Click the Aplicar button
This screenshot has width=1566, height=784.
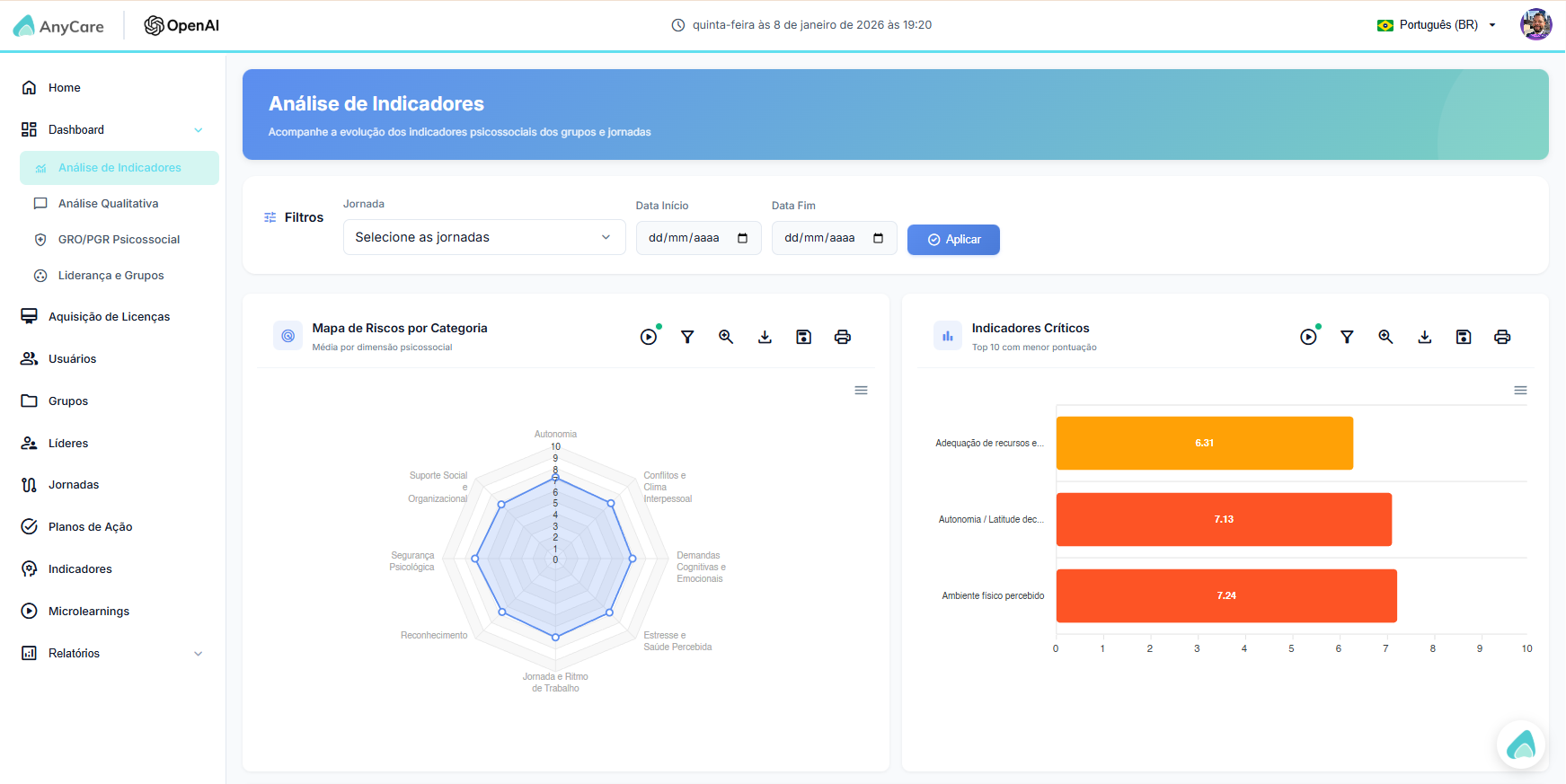pos(953,240)
